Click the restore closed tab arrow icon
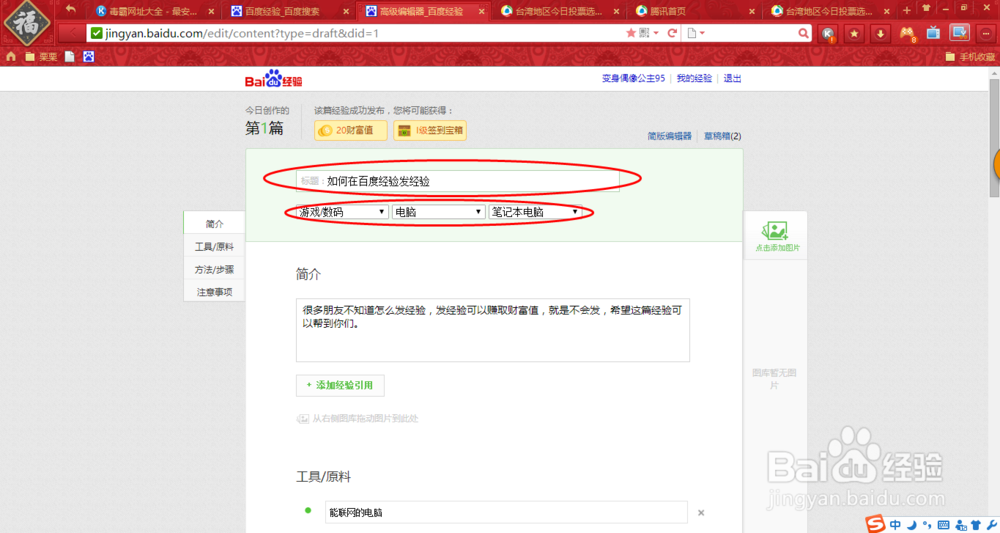 [71, 10]
